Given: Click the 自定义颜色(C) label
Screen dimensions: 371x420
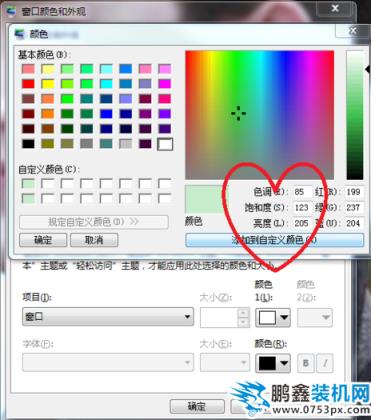Looking at the screenshot, I should point(49,169).
